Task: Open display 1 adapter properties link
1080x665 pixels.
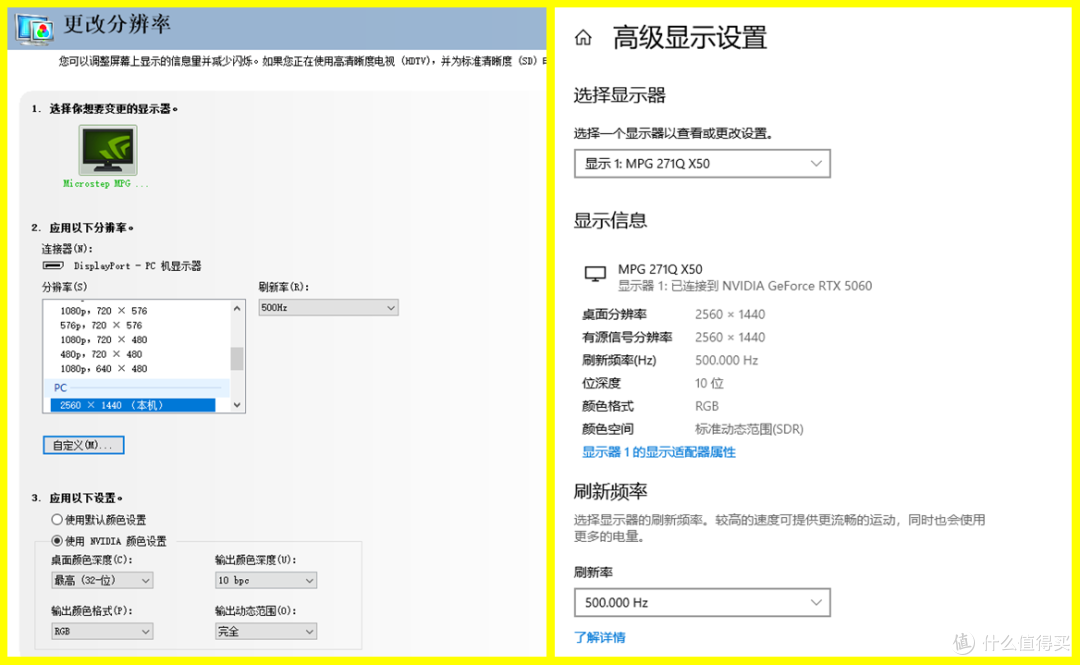Action: (x=658, y=452)
